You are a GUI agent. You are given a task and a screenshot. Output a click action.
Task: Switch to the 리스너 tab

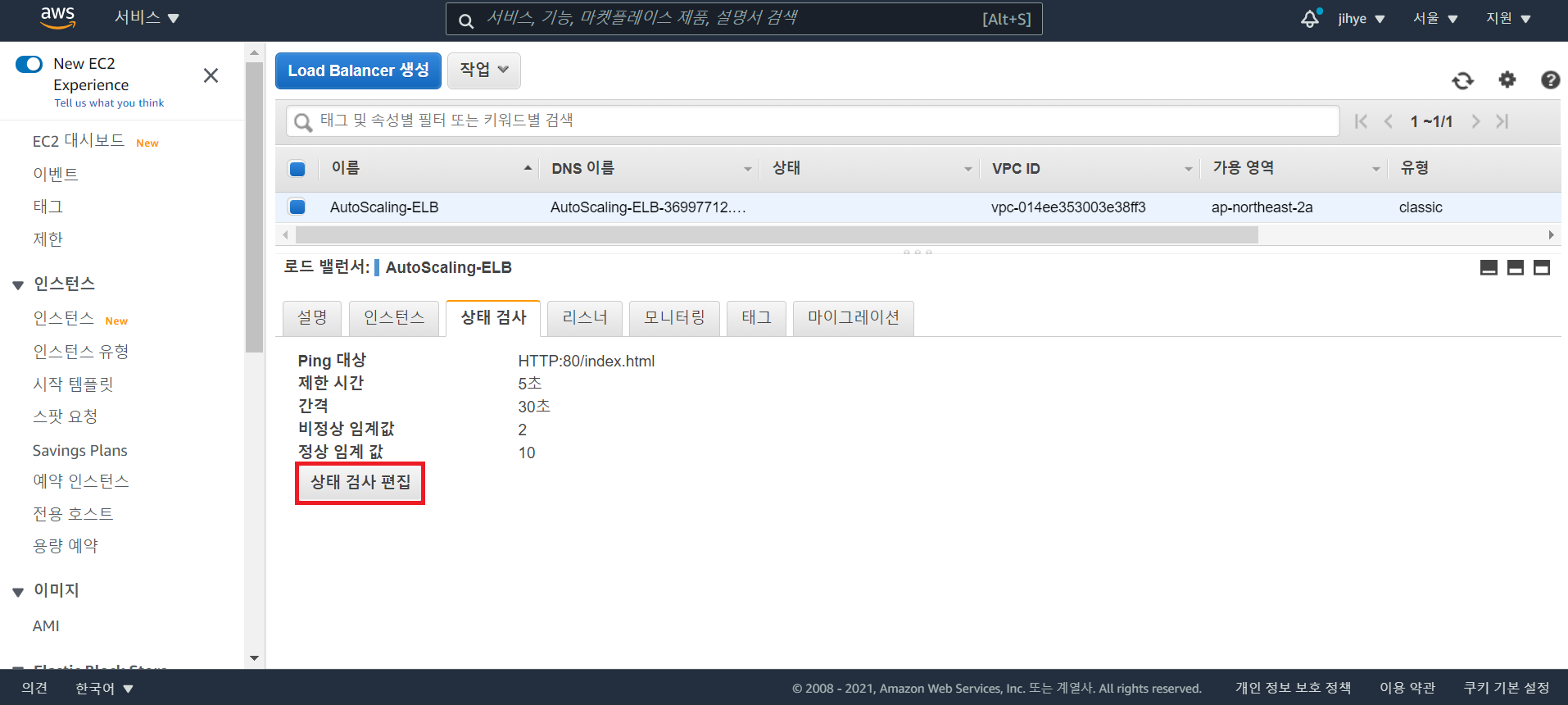pyautogui.click(x=585, y=318)
